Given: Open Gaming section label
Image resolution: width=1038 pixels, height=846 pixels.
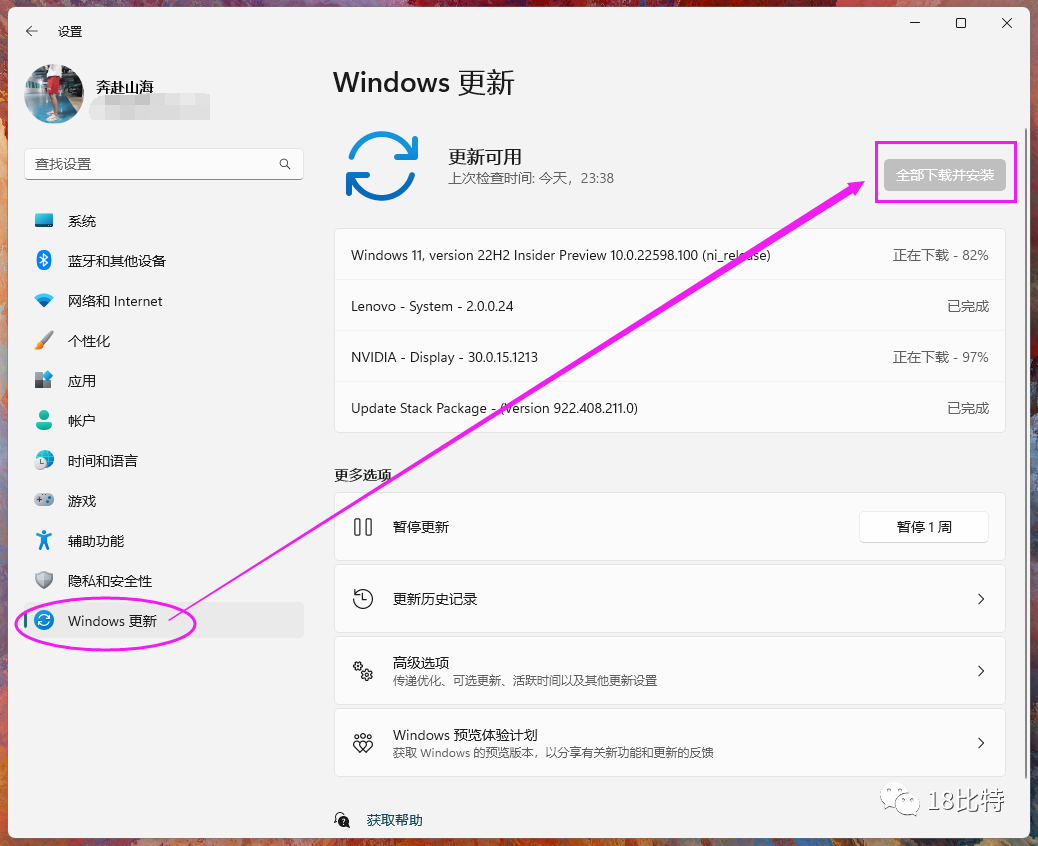Looking at the screenshot, I should tap(82, 501).
